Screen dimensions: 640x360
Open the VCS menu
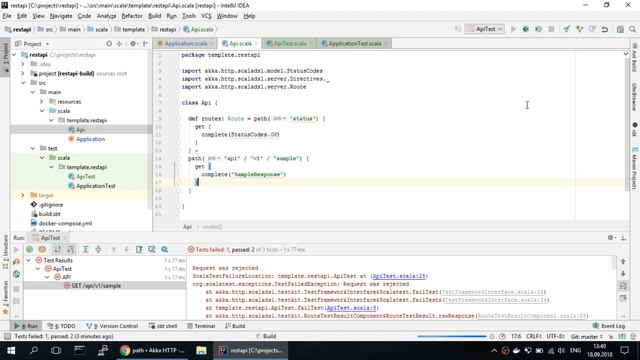click(x=206, y=16)
